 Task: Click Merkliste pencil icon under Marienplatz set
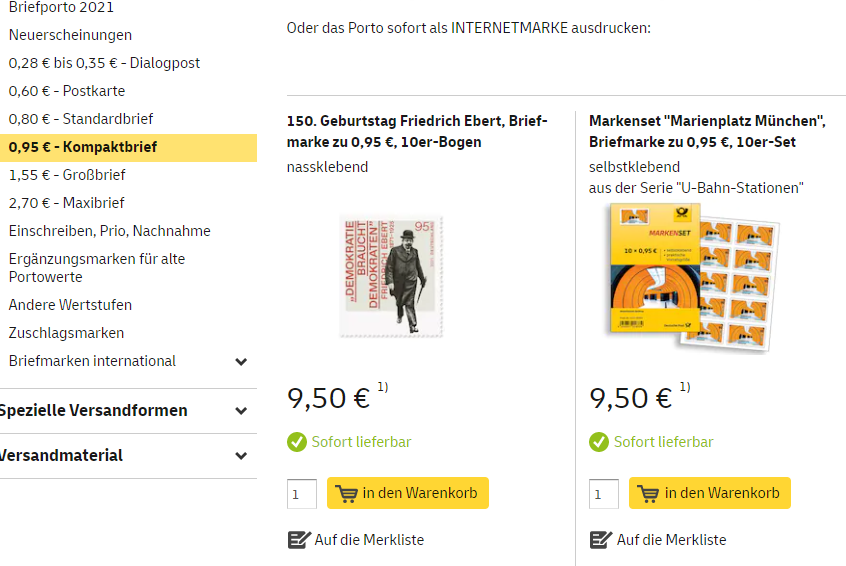pyautogui.click(x=601, y=540)
